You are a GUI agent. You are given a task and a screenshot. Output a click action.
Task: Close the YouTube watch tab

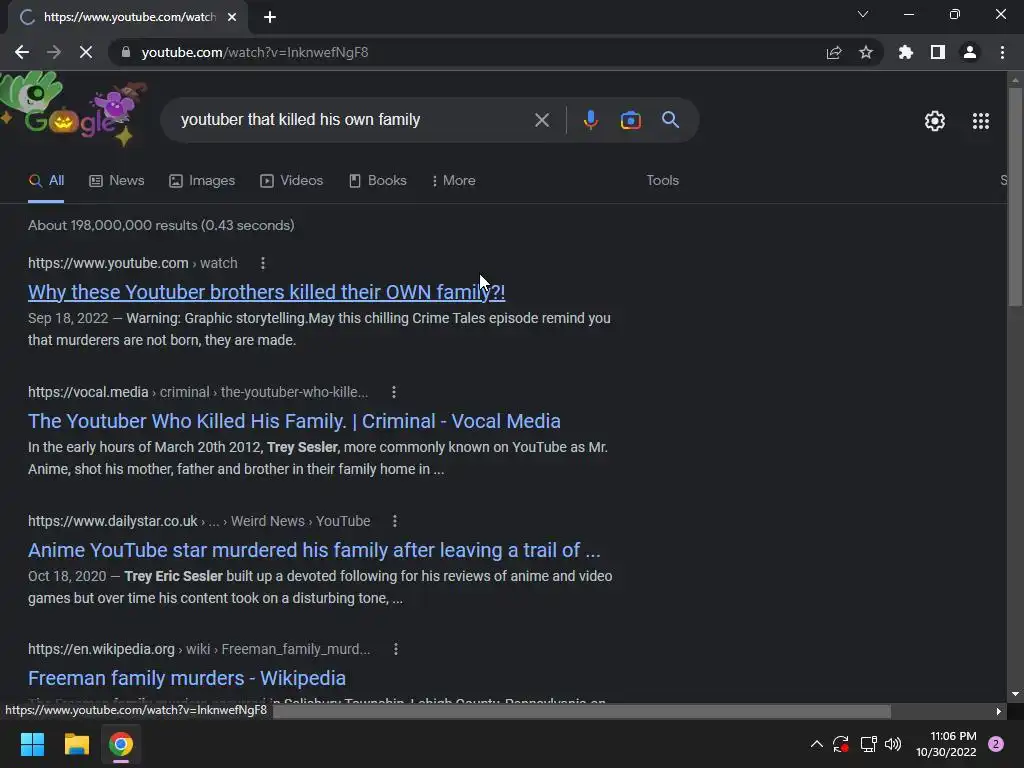pos(232,17)
